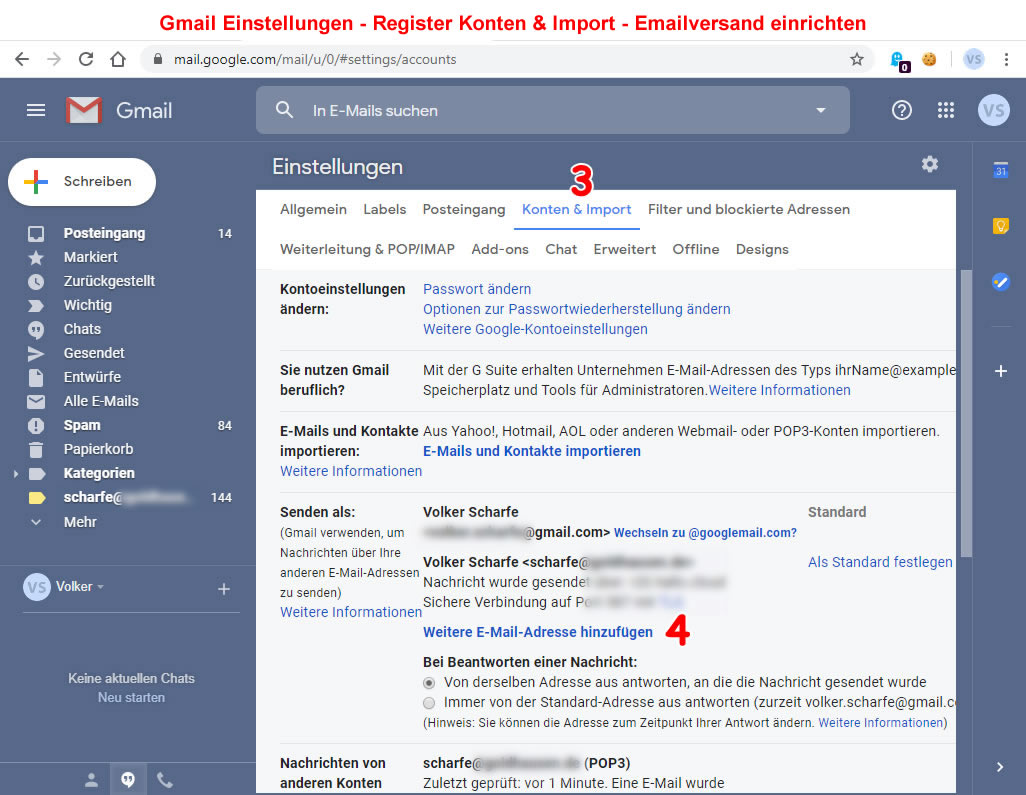Viewport: 1026px width, 795px height.
Task: Go back with the browser back arrow
Action: tap(22, 60)
